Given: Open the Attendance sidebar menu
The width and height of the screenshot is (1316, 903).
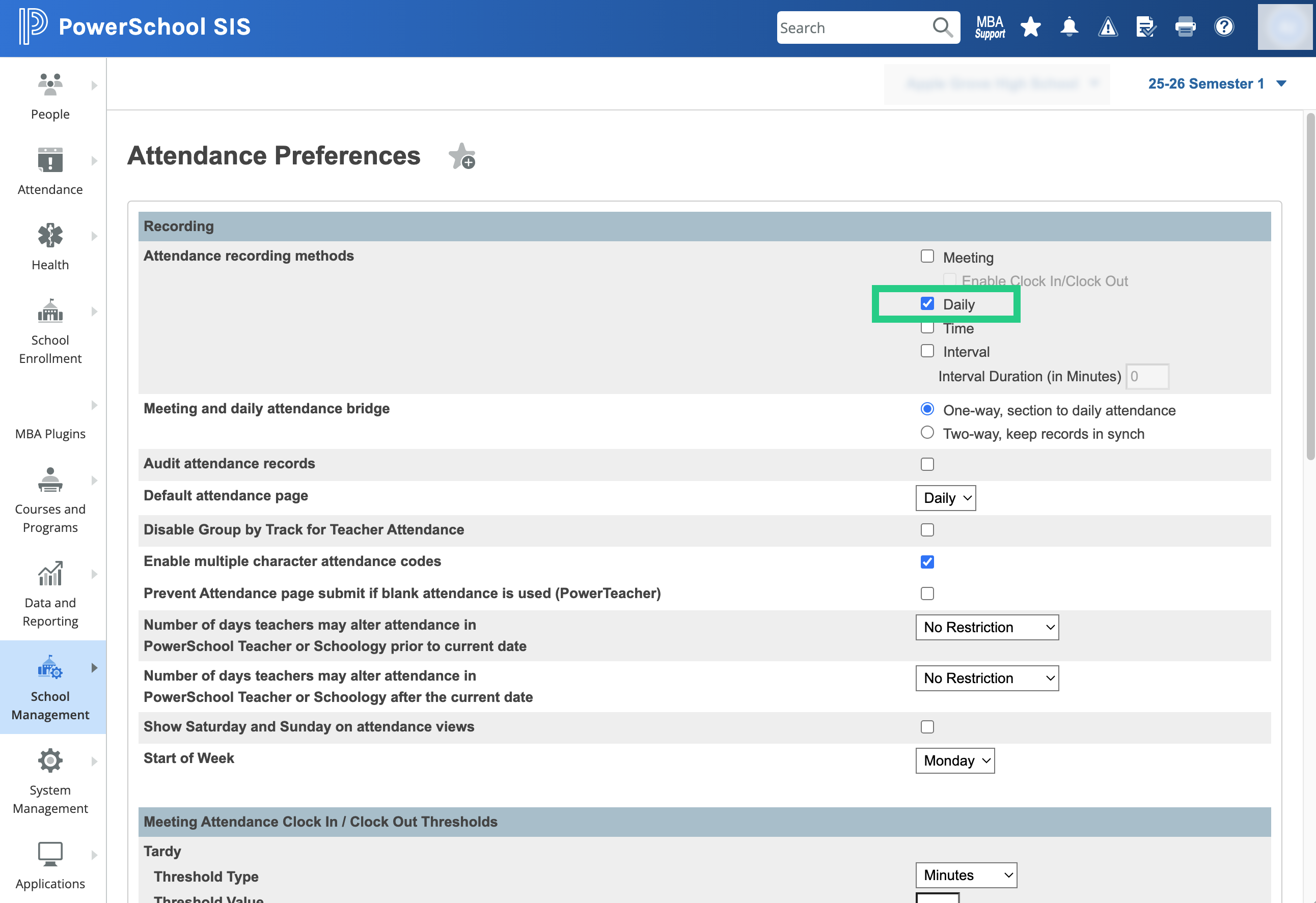Looking at the screenshot, I should (50, 170).
